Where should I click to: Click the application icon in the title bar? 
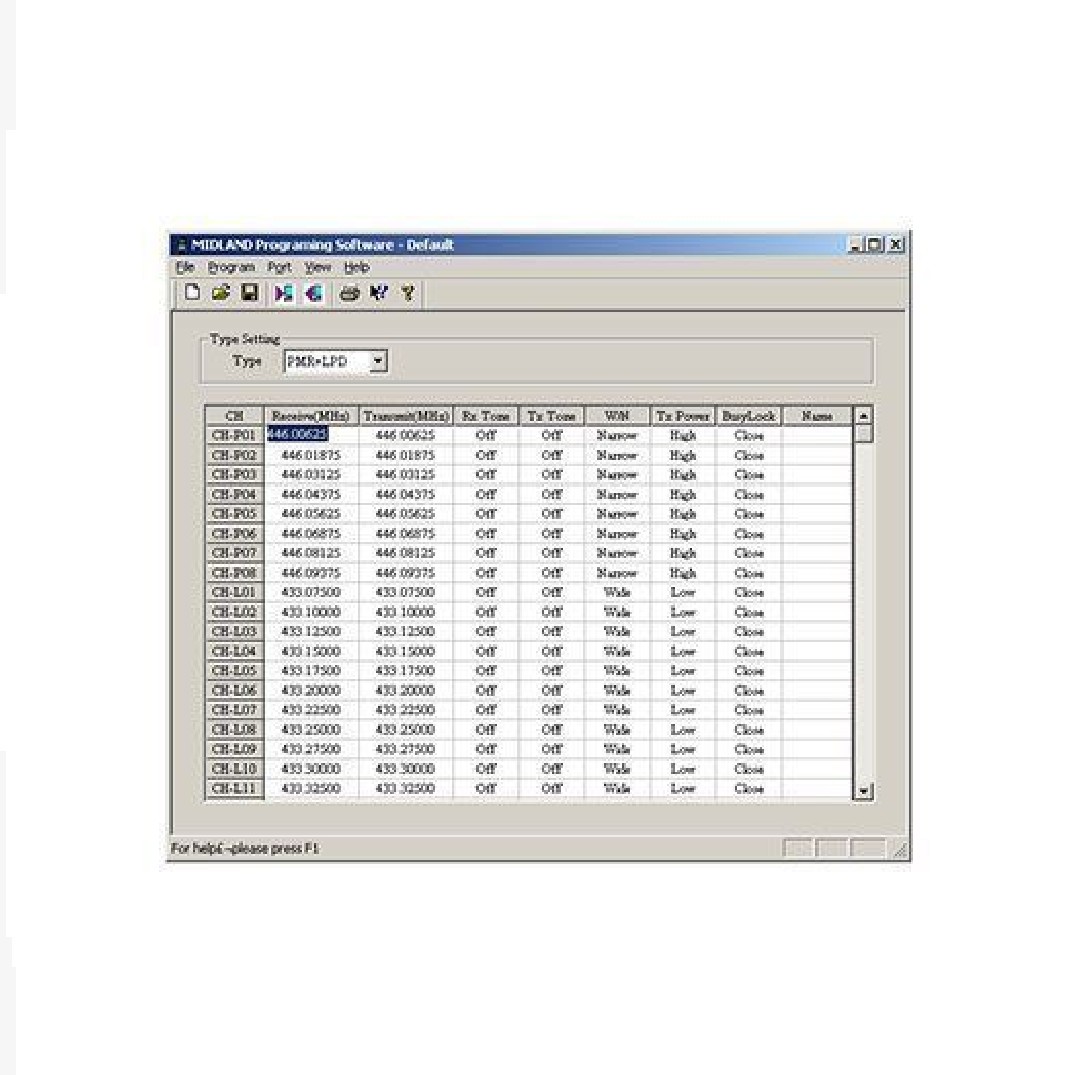pos(182,245)
